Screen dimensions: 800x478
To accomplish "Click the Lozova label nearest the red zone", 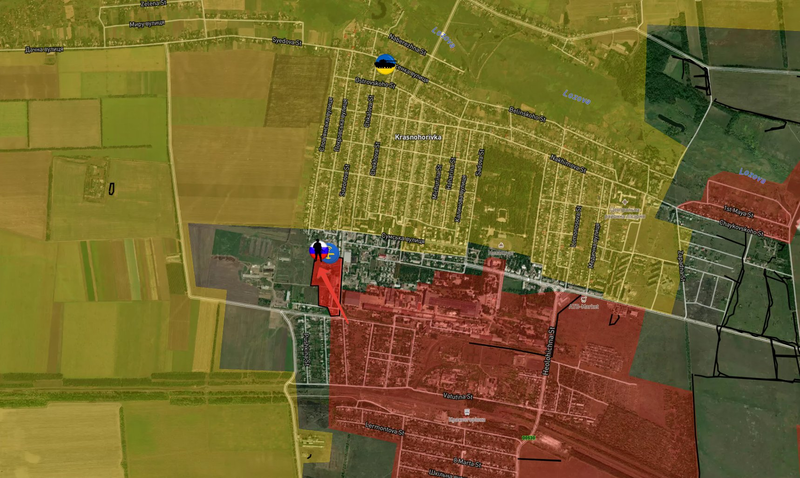I will [x=751, y=176].
